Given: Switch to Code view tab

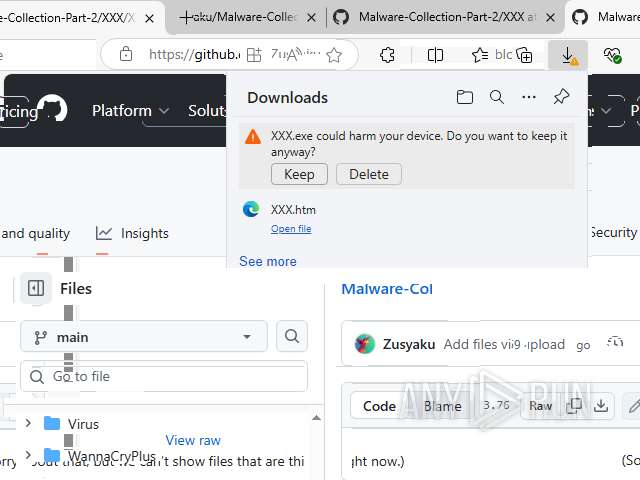Looking at the screenshot, I should pyautogui.click(x=379, y=406).
